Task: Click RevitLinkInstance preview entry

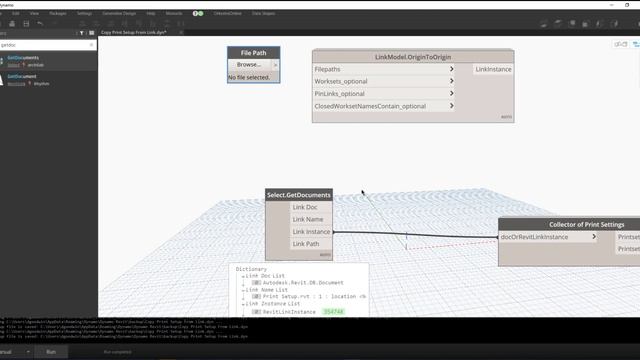Action: coord(289,312)
